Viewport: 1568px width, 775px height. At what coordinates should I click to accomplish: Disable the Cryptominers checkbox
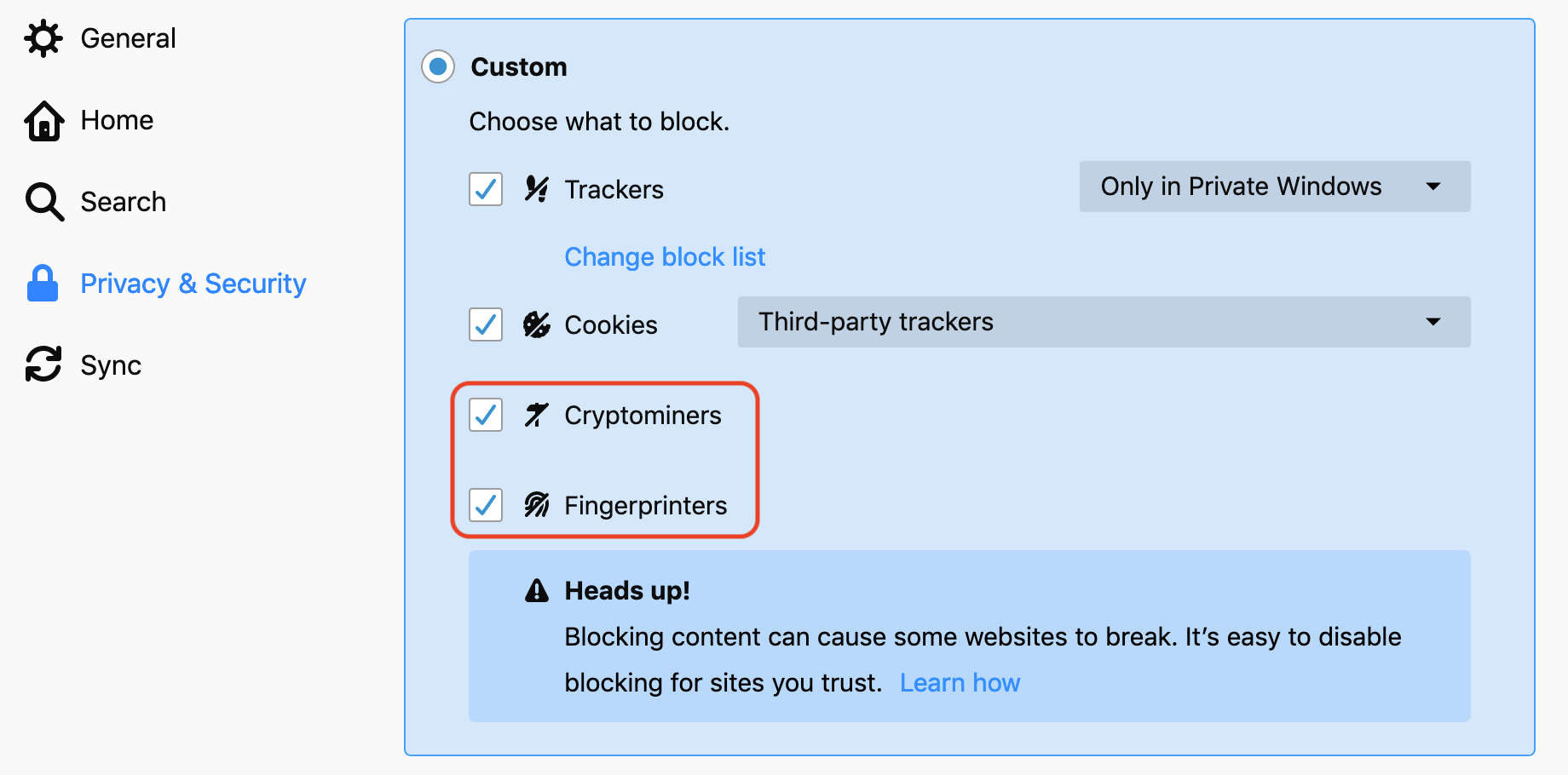click(486, 415)
